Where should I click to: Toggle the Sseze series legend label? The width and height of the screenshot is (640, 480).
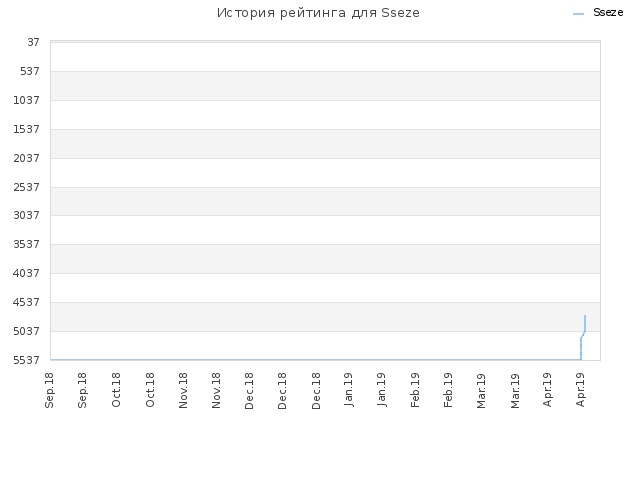608,13
